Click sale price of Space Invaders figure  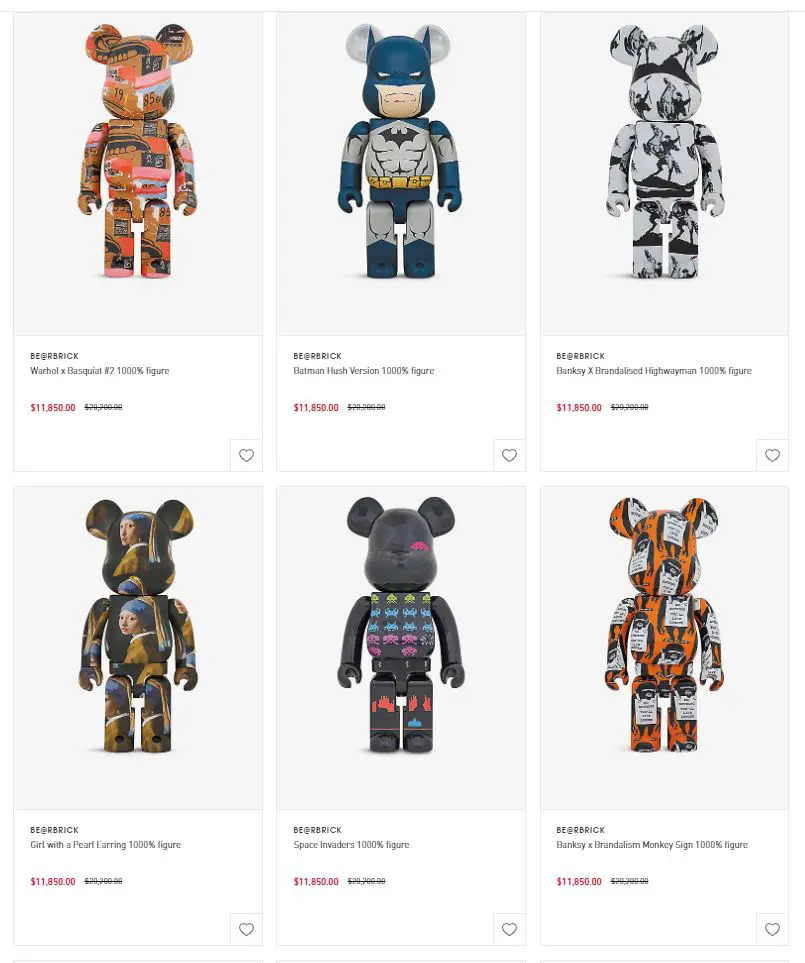pos(316,881)
